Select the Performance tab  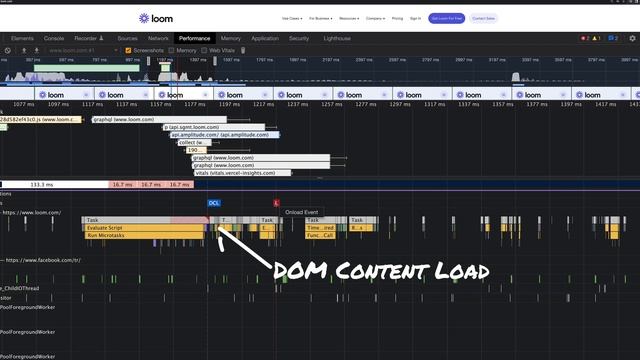[x=194, y=38]
